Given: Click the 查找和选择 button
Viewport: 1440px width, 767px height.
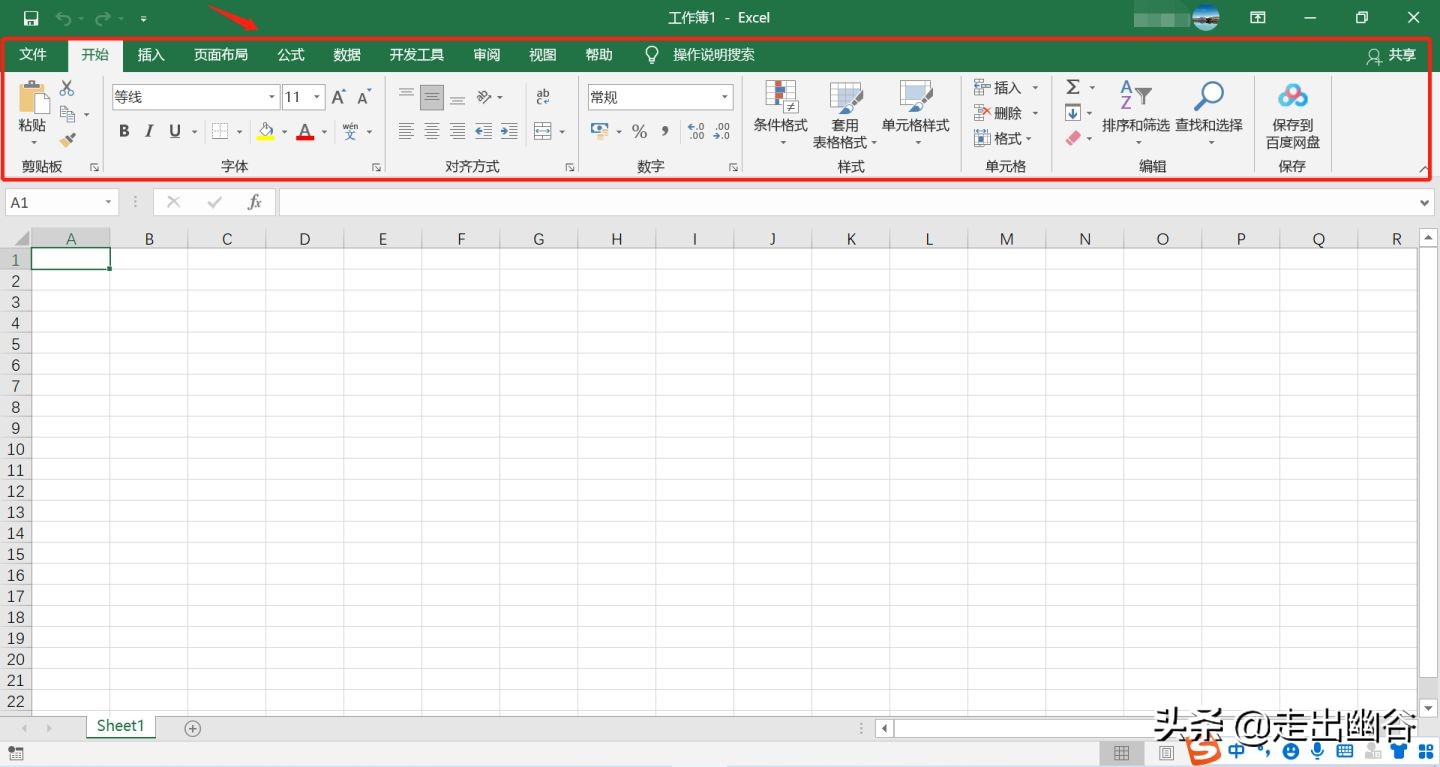Looking at the screenshot, I should coord(1209,113).
